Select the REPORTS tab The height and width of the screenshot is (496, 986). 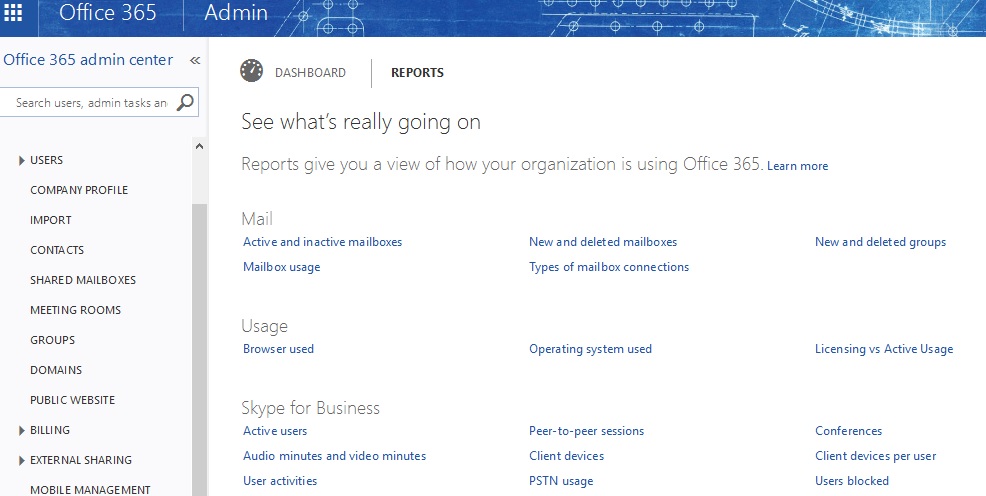coord(417,73)
